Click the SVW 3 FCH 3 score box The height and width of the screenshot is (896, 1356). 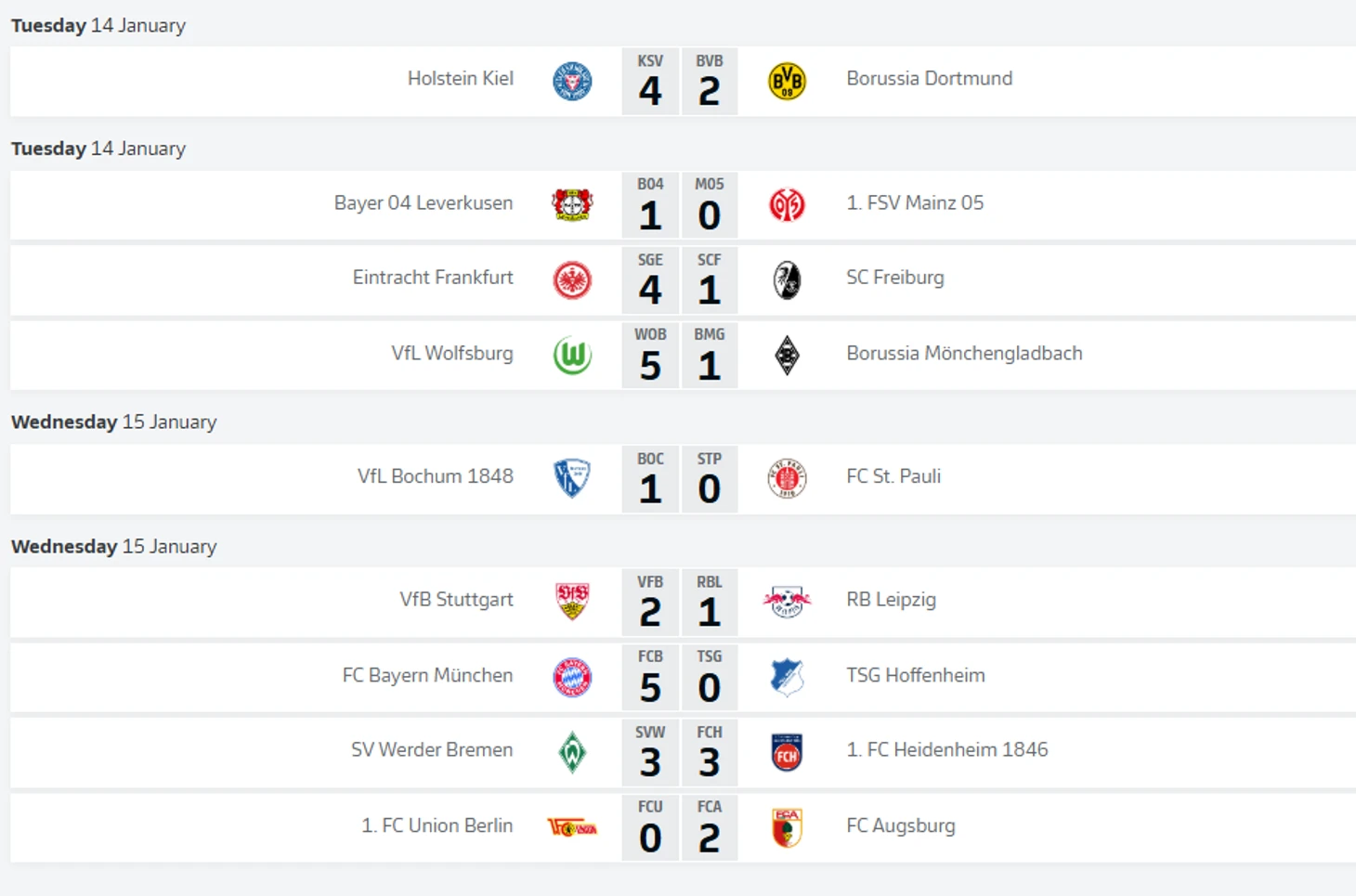680,752
